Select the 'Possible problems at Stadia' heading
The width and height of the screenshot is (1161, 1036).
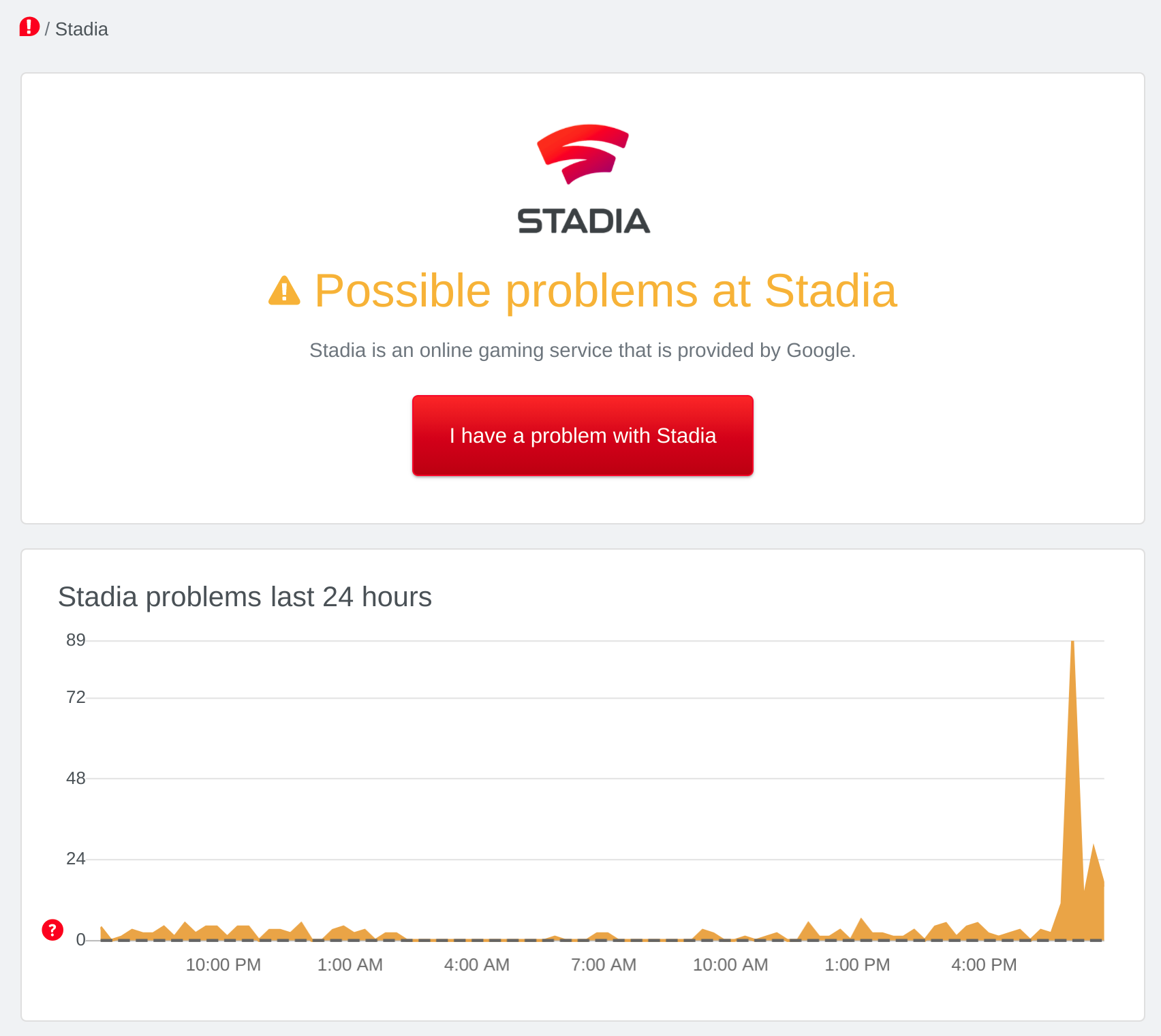[605, 291]
